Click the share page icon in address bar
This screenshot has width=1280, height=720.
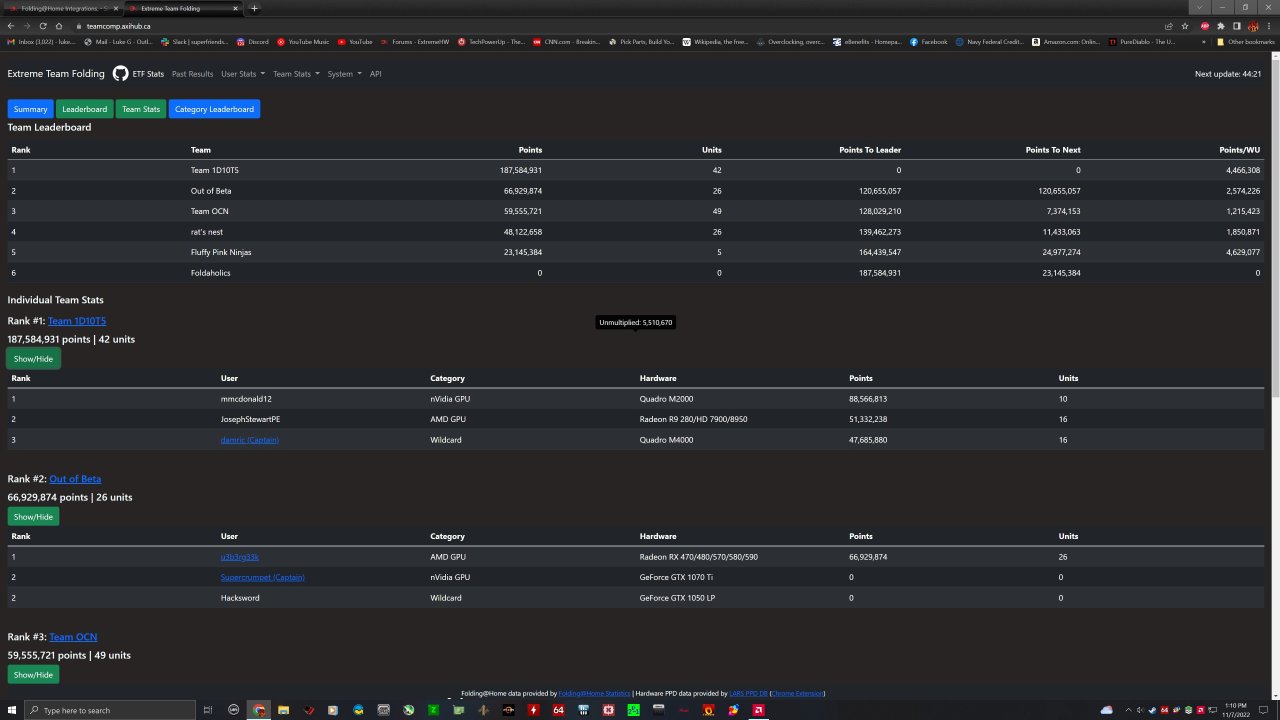pos(1169,26)
